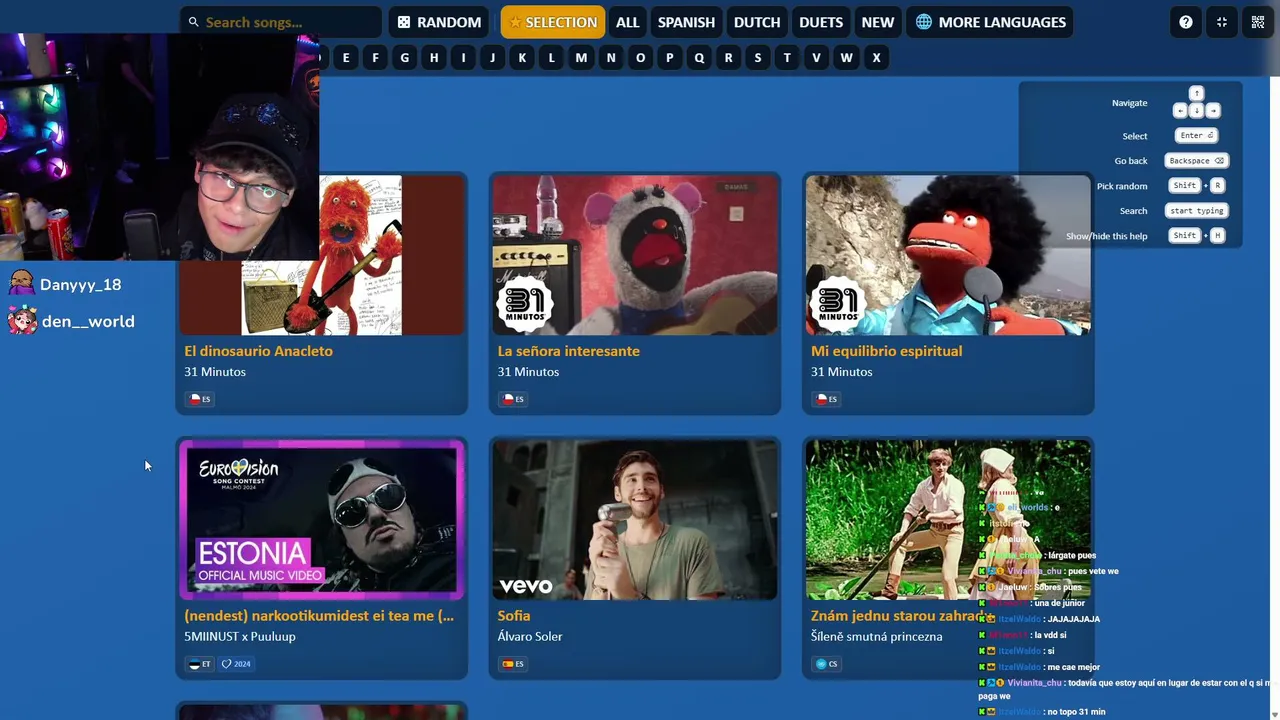Click the H key hint beside Show/hide this help
This screenshot has width=1280, height=720.
(x=1217, y=236)
